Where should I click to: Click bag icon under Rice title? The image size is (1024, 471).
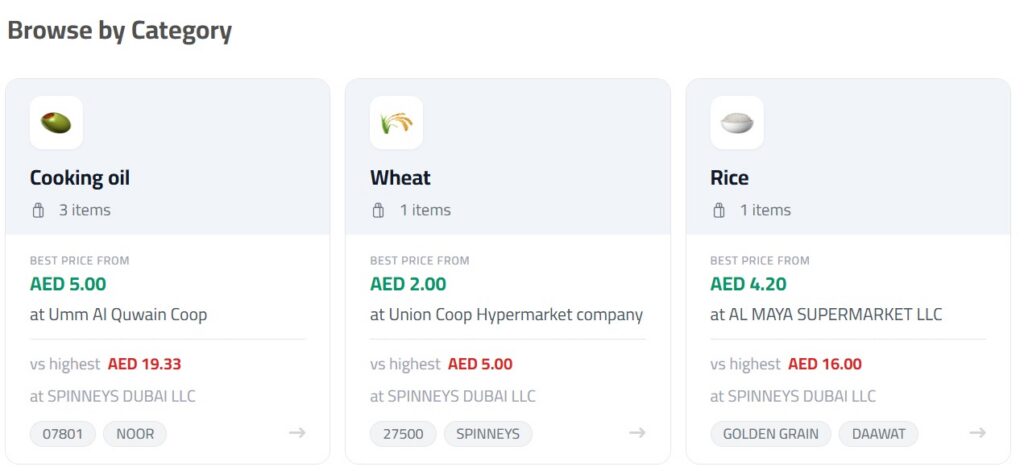(x=719, y=210)
